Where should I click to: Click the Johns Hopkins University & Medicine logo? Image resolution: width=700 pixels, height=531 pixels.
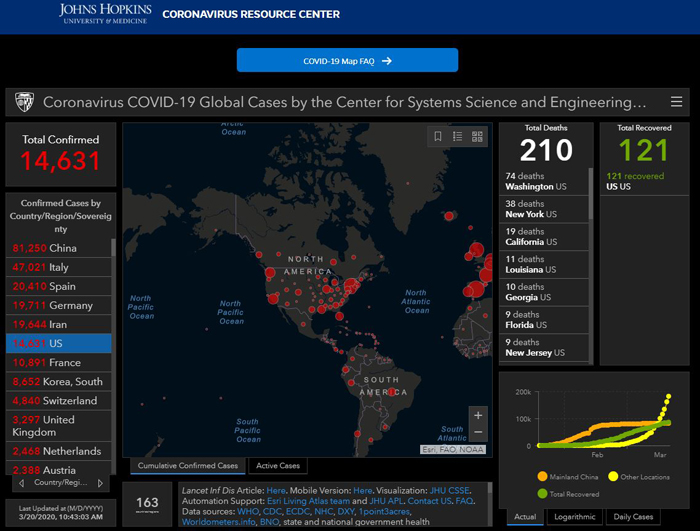105,13
